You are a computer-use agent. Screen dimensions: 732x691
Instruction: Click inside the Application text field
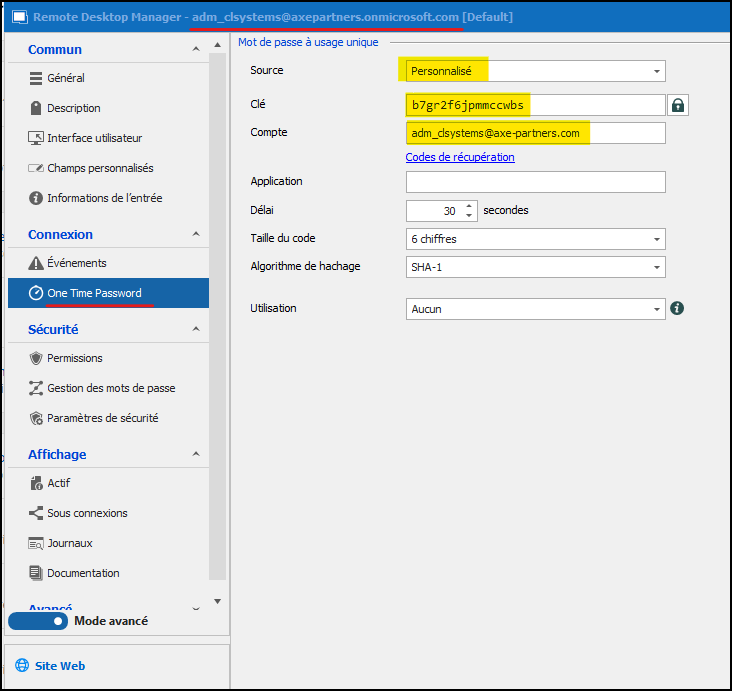coord(535,182)
